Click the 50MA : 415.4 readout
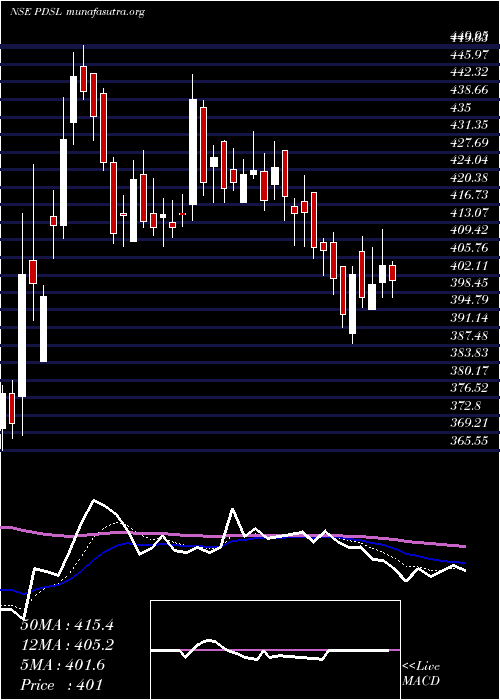The width and height of the screenshot is (500, 700). [x=67, y=625]
